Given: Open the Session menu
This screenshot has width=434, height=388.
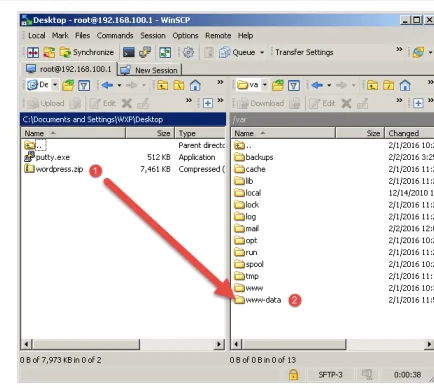Looking at the screenshot, I should tap(153, 35).
